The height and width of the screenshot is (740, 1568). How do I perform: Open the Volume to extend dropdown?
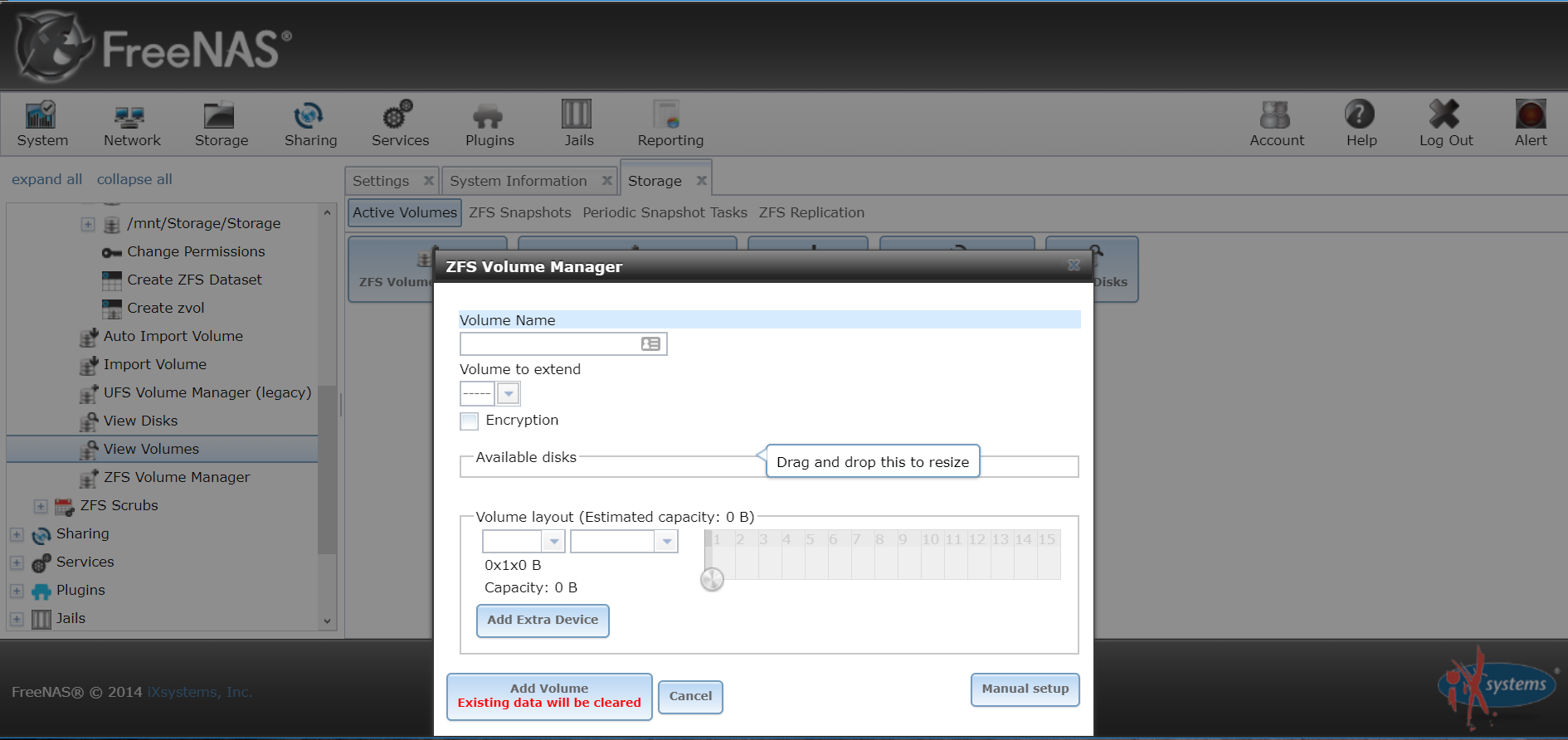point(509,393)
